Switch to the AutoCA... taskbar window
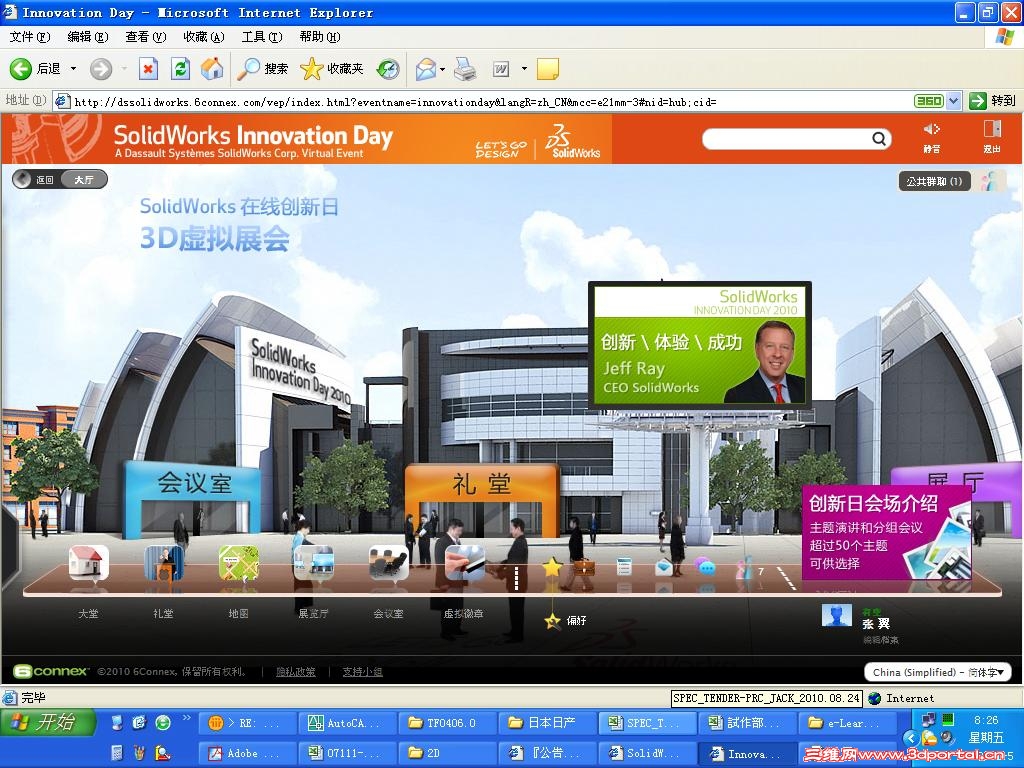Screen dimensions: 1024x768 (347, 723)
